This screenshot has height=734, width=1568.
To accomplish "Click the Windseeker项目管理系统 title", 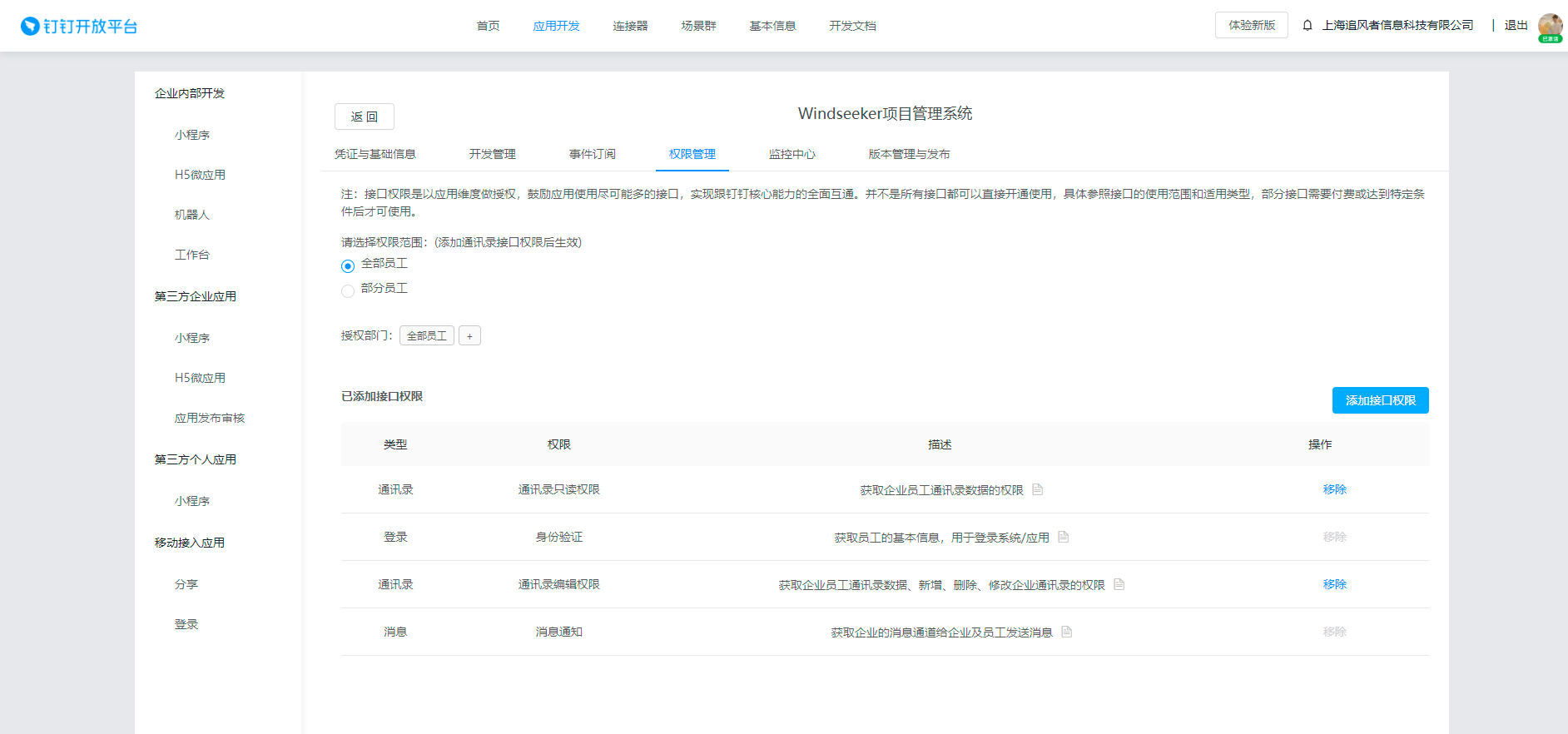I will (885, 113).
